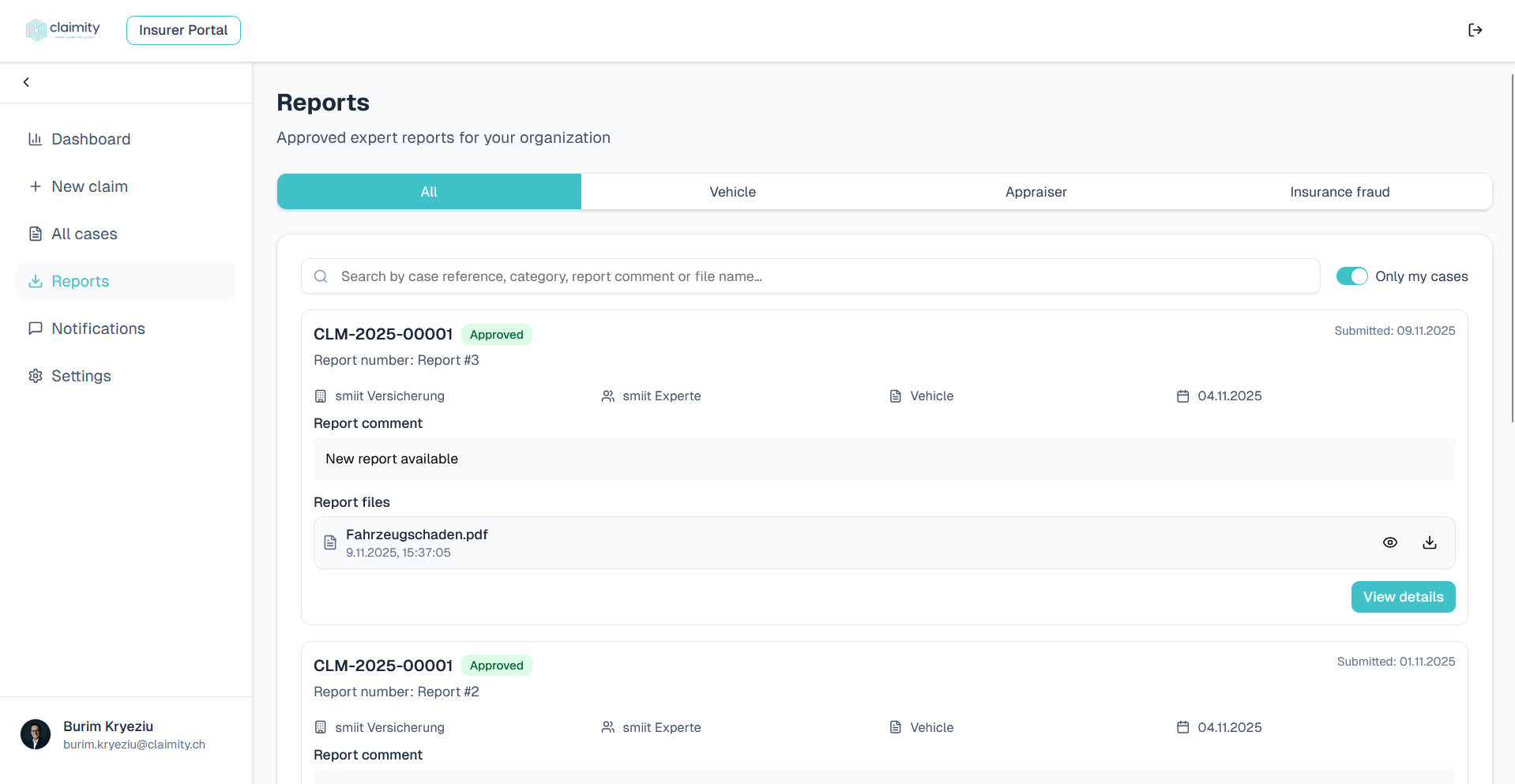Click the Reports download icon in sidebar
The width and height of the screenshot is (1515, 784).
[36, 281]
